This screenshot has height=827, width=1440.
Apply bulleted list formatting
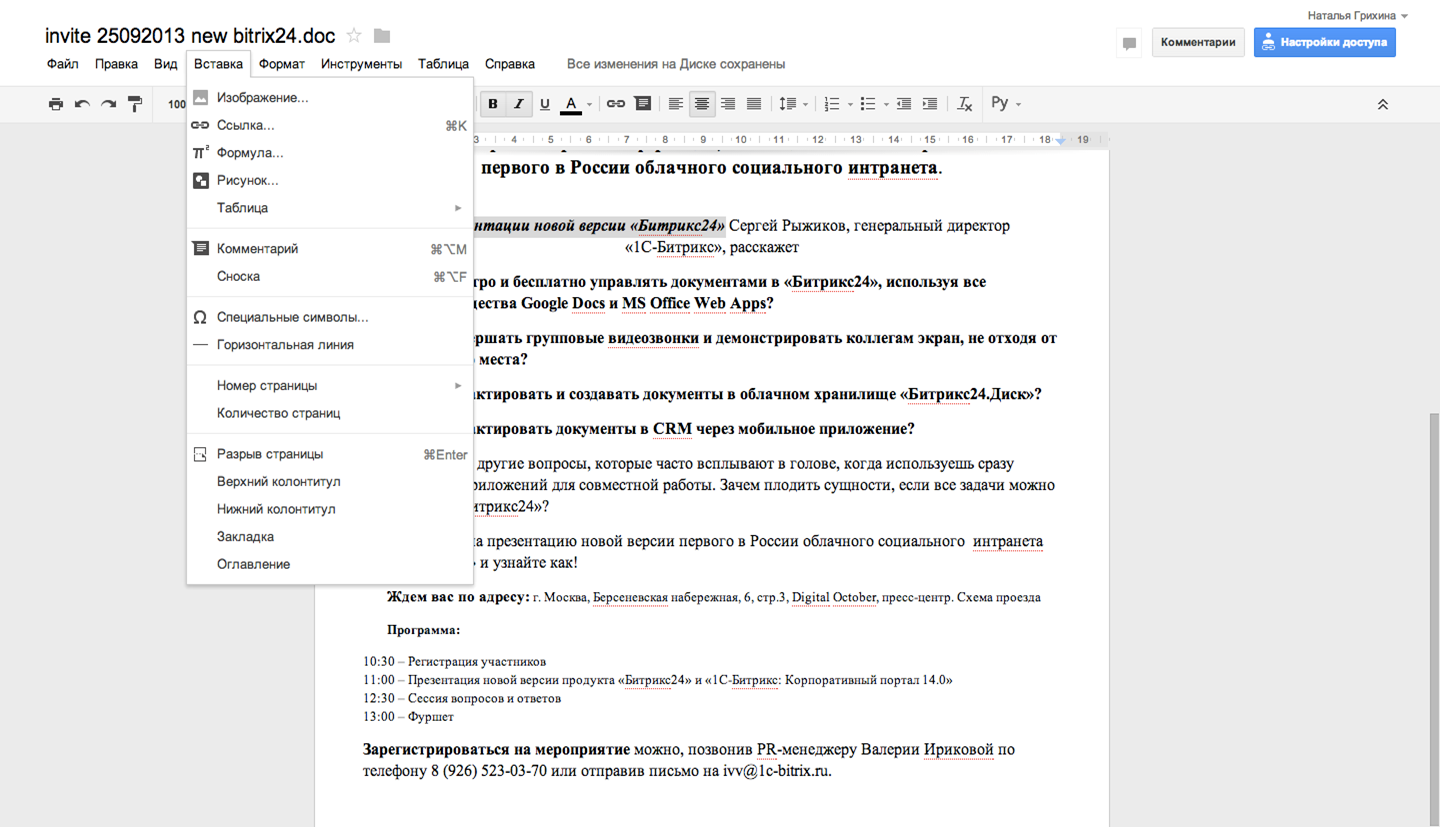[x=868, y=104]
